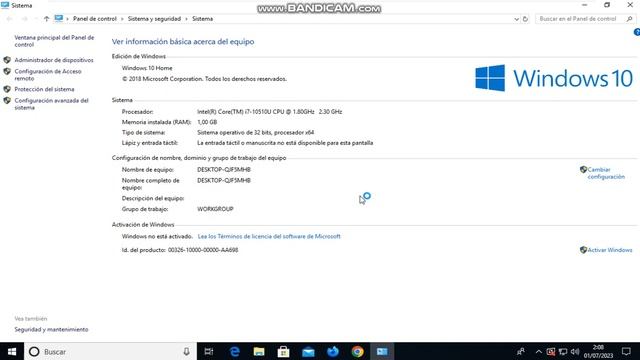Image resolution: width=640 pixels, height=360 pixels.
Task: Open Administrador de dispositivos link
Action: [54, 60]
